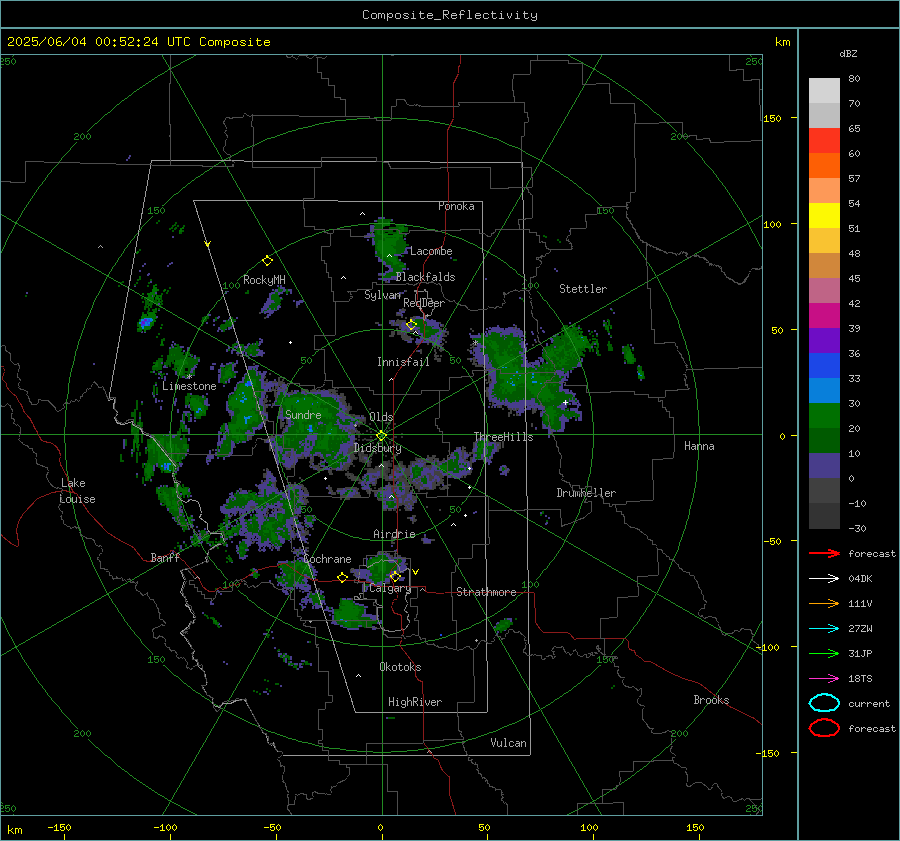Click the 'Calgary' city label
900x841 pixels.
point(390,588)
